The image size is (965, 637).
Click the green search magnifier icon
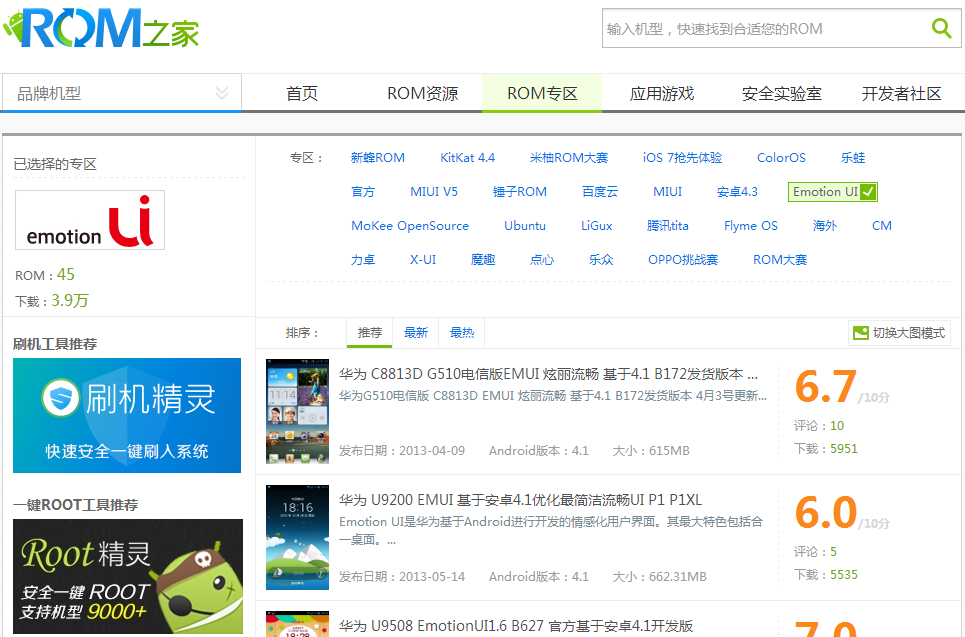coord(941,28)
